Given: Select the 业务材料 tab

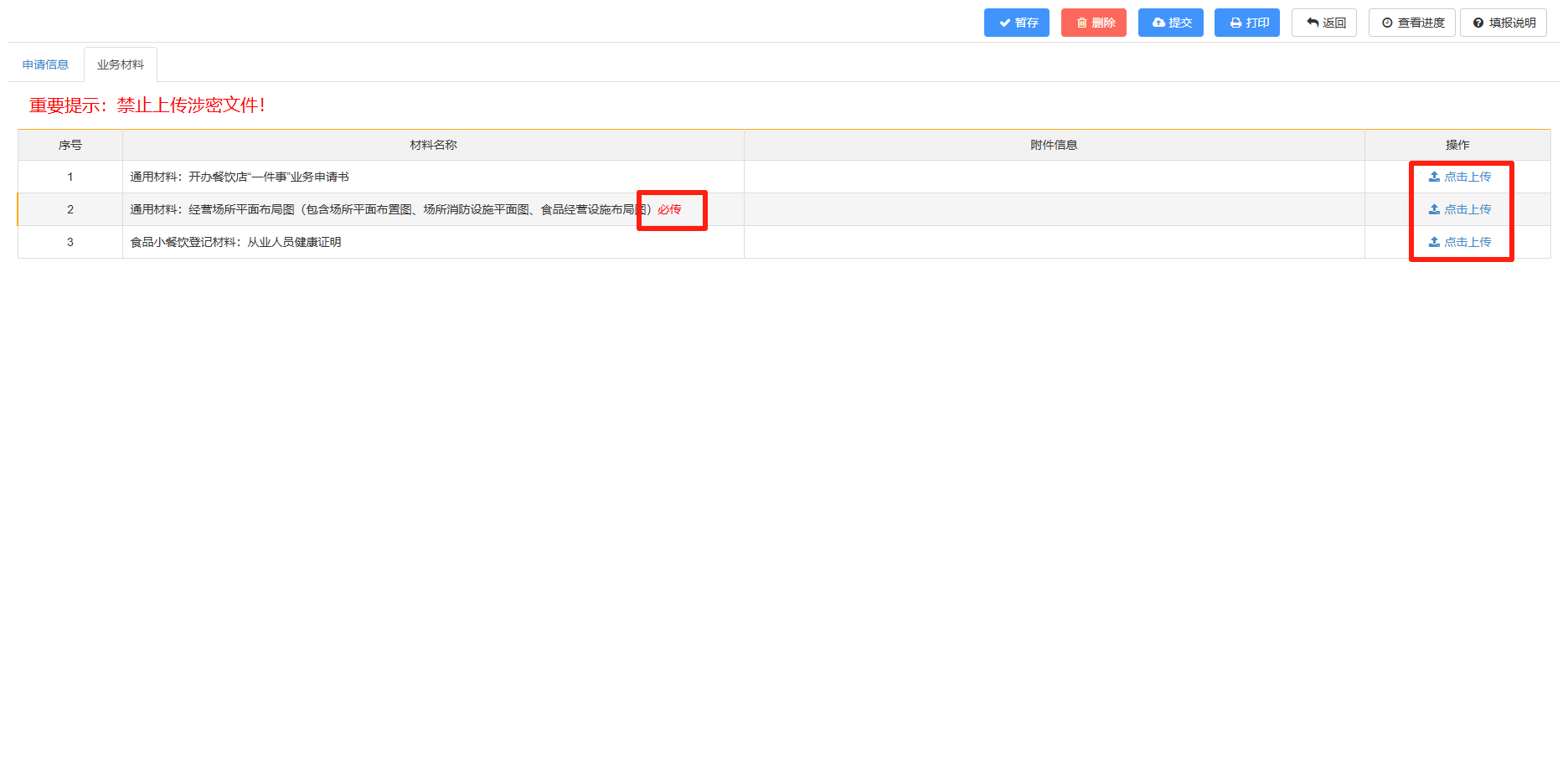Looking at the screenshot, I should (x=121, y=64).
